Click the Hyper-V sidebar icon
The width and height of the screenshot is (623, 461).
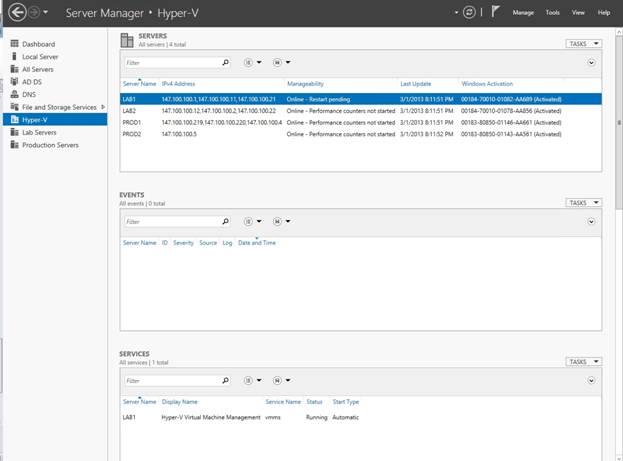[14, 119]
